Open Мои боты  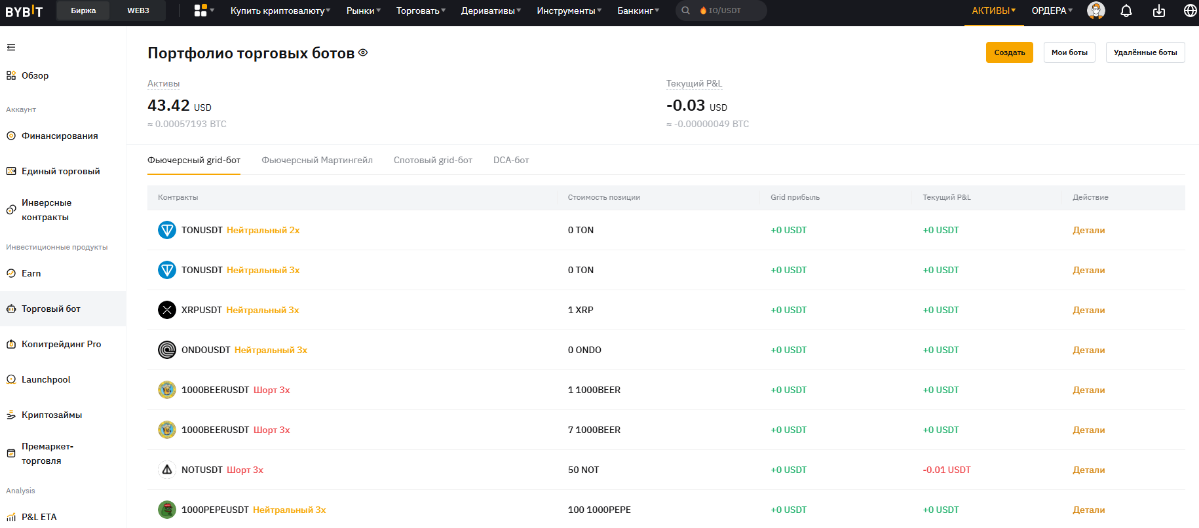click(1069, 53)
